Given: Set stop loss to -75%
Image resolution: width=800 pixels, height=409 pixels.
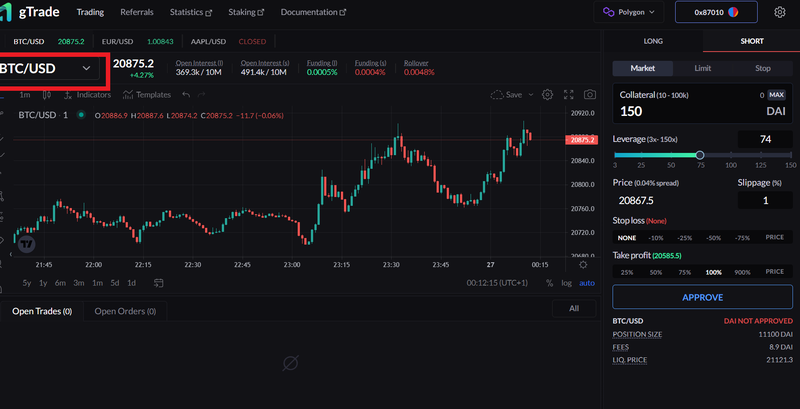Looking at the screenshot, I should pos(742,238).
